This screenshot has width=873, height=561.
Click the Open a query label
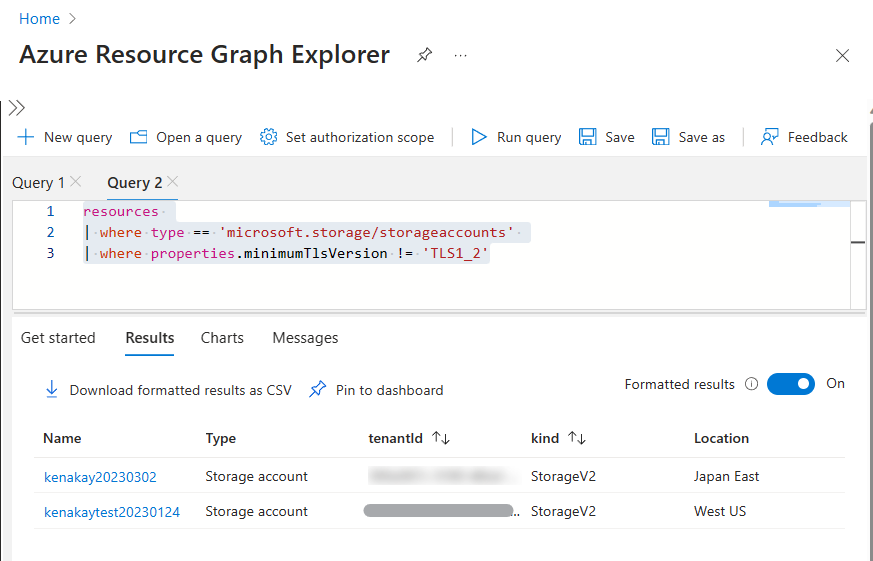[x=199, y=137]
